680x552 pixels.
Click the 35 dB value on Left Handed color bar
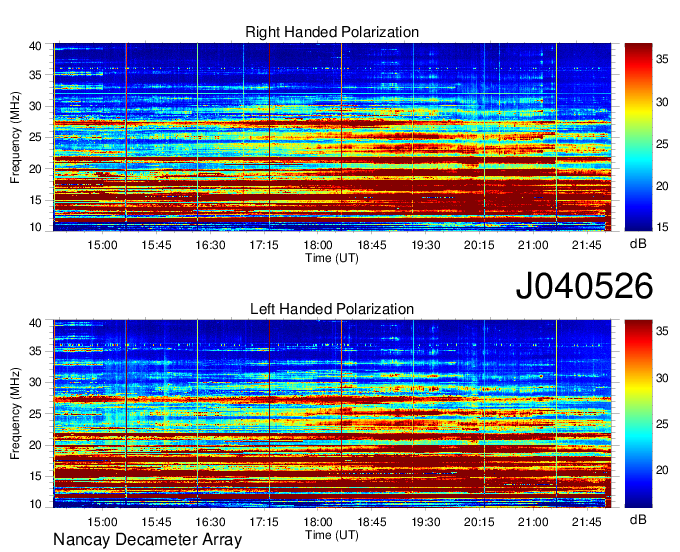tap(662, 331)
